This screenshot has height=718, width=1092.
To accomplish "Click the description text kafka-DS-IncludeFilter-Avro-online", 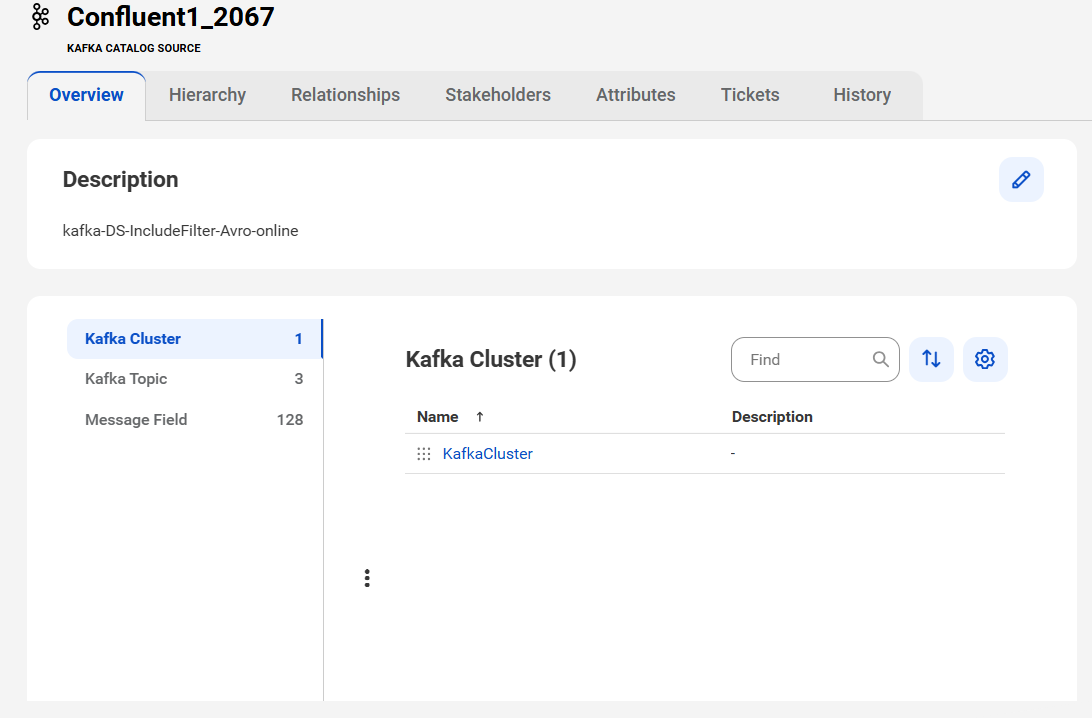I will click(180, 231).
